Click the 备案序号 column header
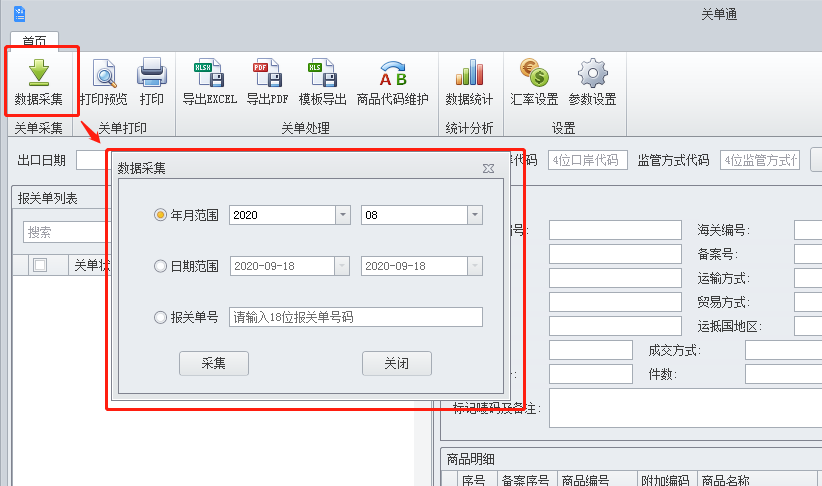Image resolution: width=822 pixels, height=486 pixels. click(526, 479)
